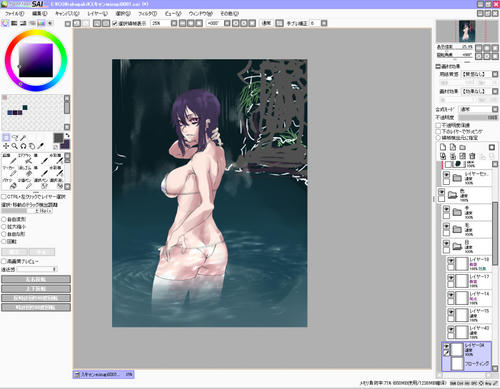Choose the 2値ペン binary pen tool
Viewport: 500px width, 389px height.
pyautogui.click(x=25, y=183)
